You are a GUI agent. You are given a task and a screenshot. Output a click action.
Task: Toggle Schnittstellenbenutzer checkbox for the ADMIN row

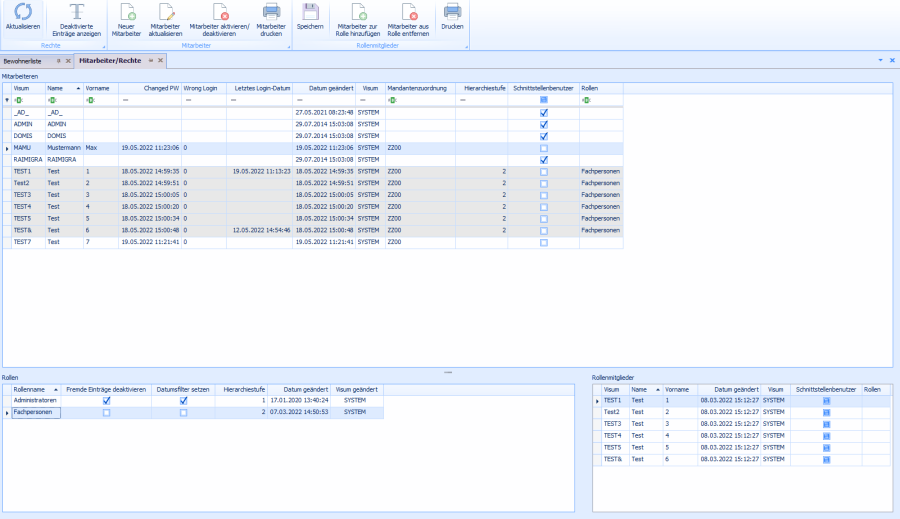click(x=543, y=124)
